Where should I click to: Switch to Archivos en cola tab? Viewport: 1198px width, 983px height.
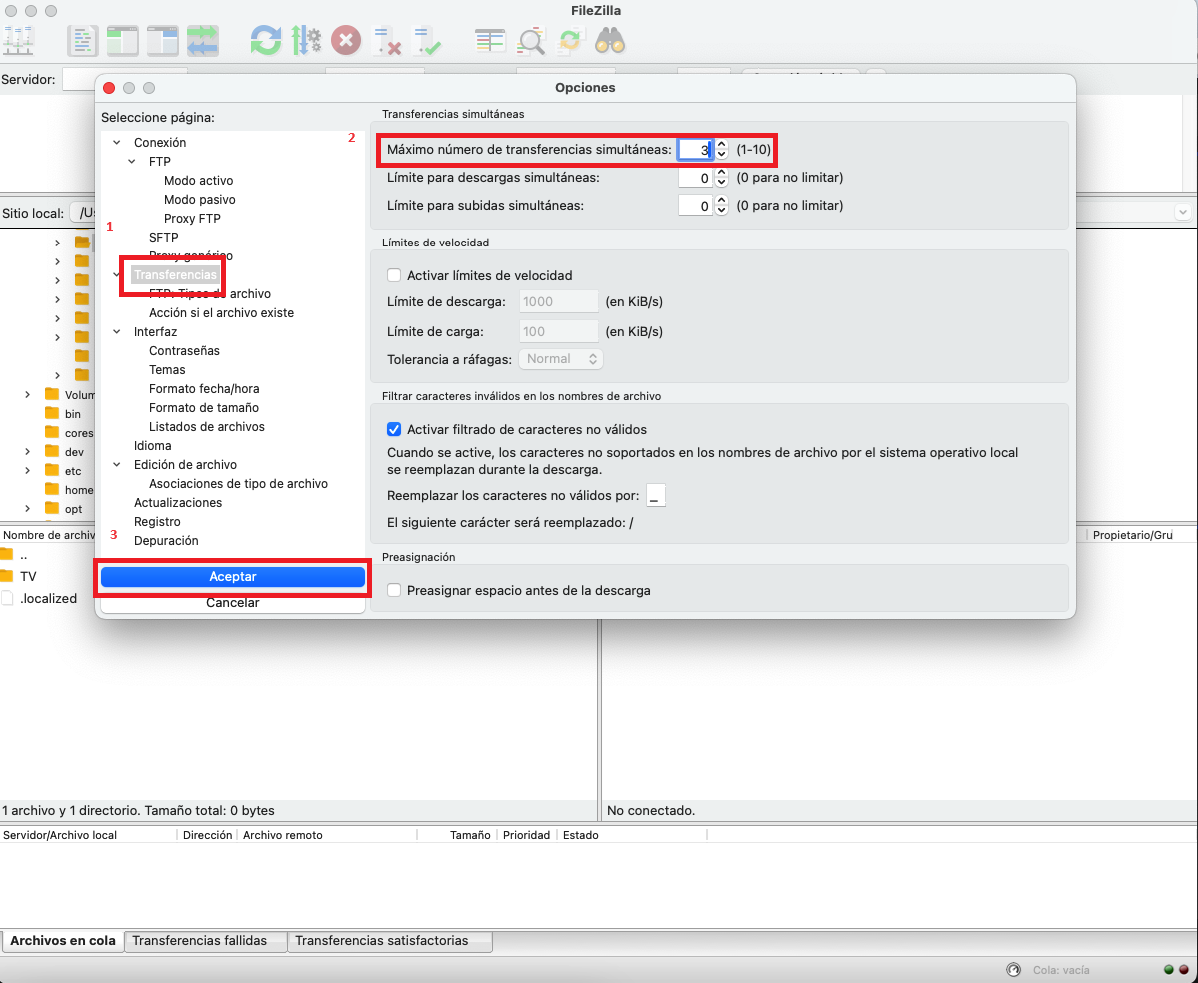(x=63, y=941)
